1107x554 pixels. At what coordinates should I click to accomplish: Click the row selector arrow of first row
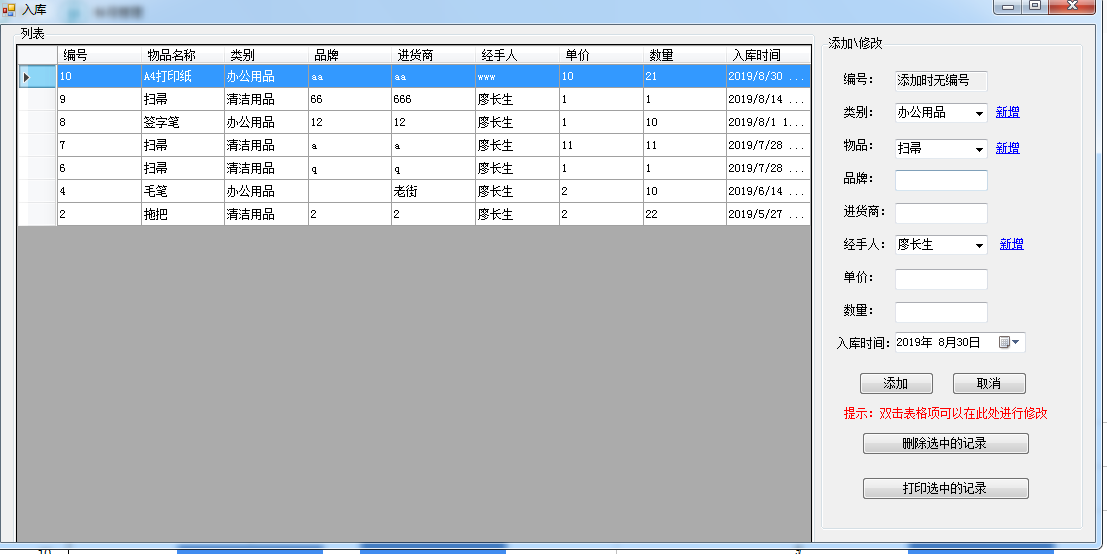point(27,77)
